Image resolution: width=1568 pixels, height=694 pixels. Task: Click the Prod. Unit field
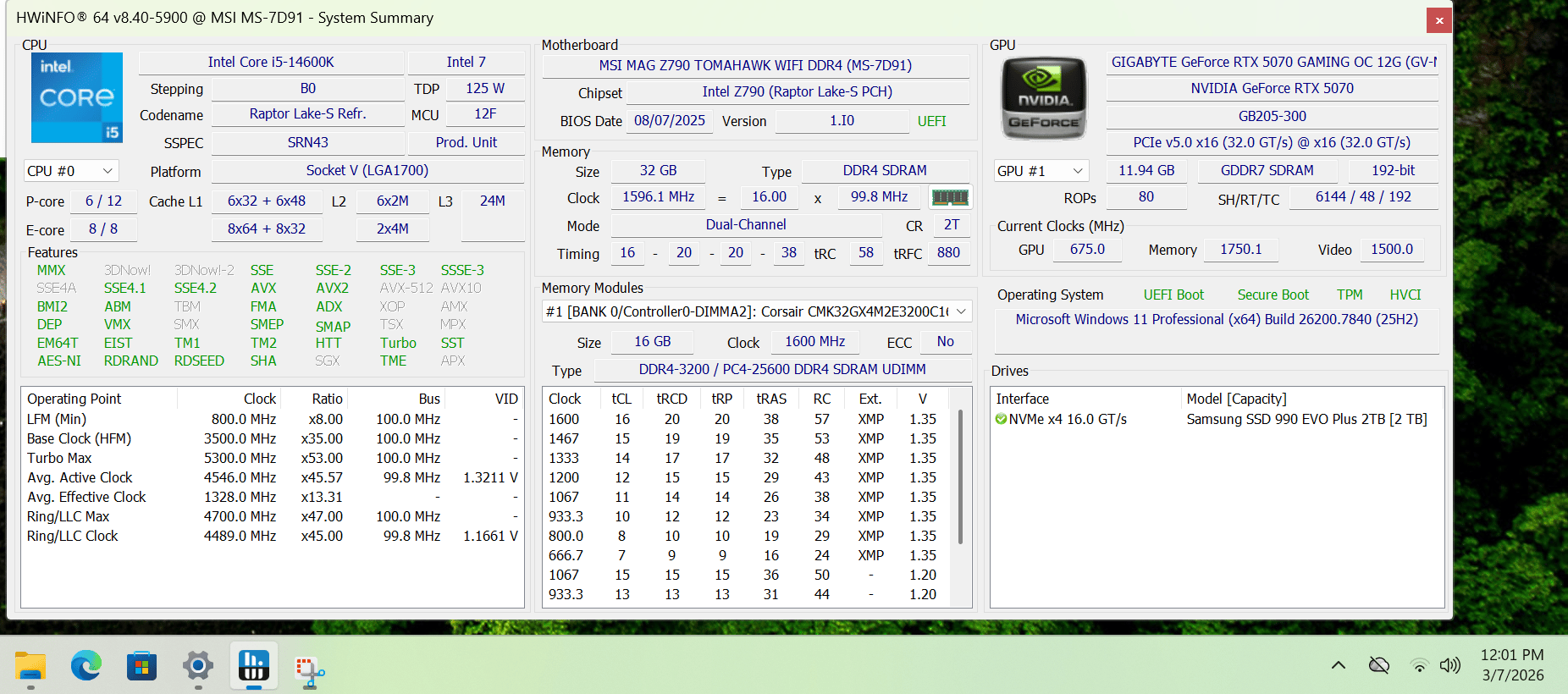[x=467, y=143]
